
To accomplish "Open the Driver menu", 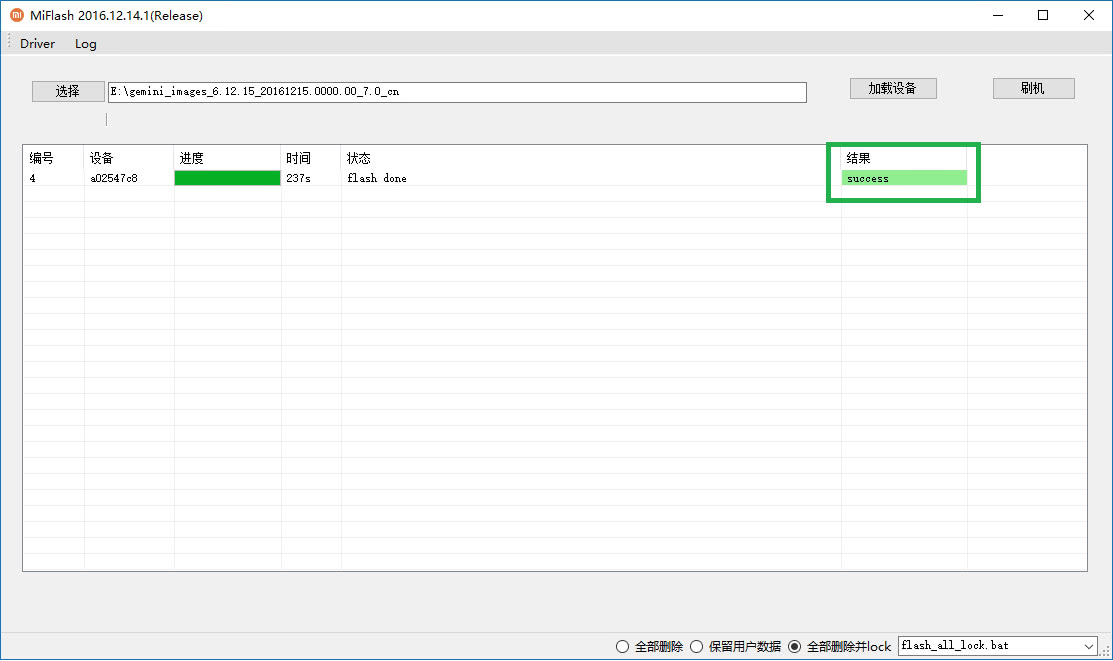I will click(36, 43).
